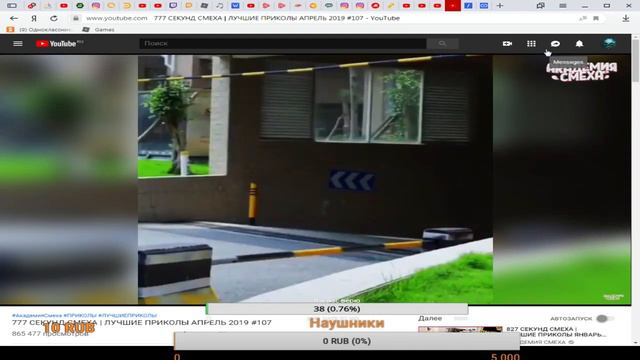The image size is (640, 360).
Task: Open the create video camera icon
Action: pyautogui.click(x=507, y=43)
